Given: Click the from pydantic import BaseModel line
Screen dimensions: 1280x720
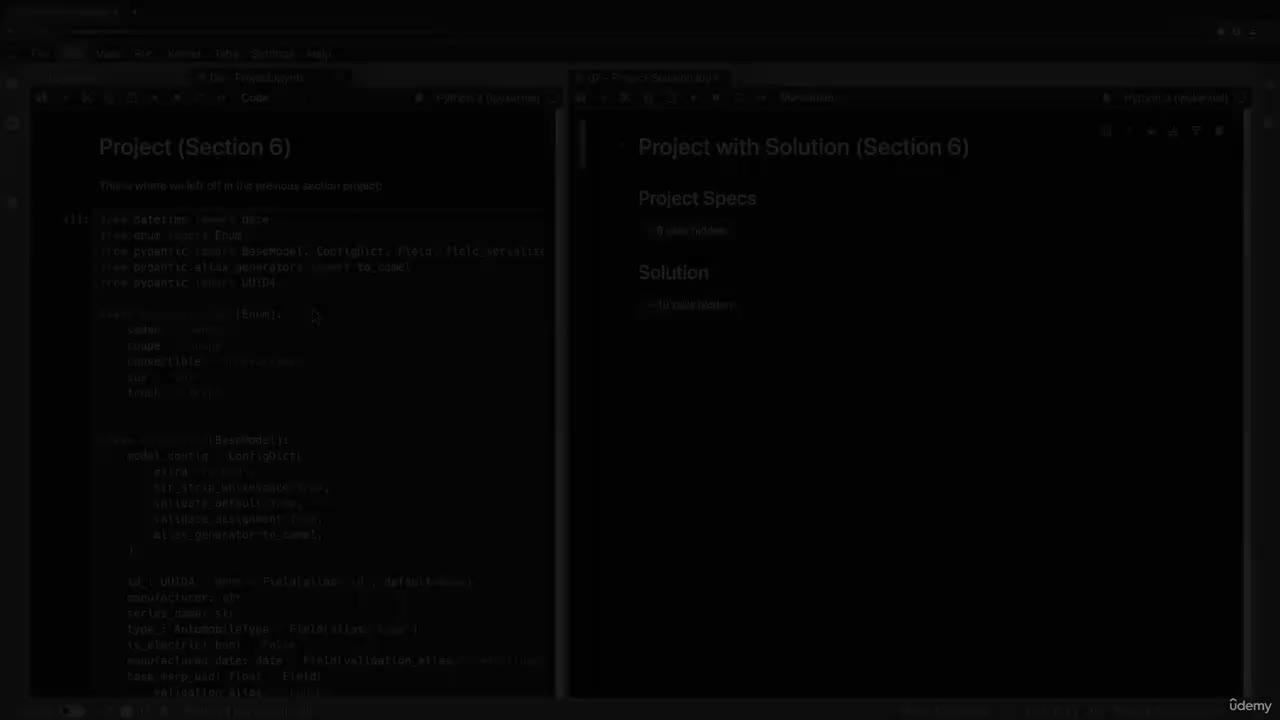Looking at the screenshot, I should [x=322, y=251].
